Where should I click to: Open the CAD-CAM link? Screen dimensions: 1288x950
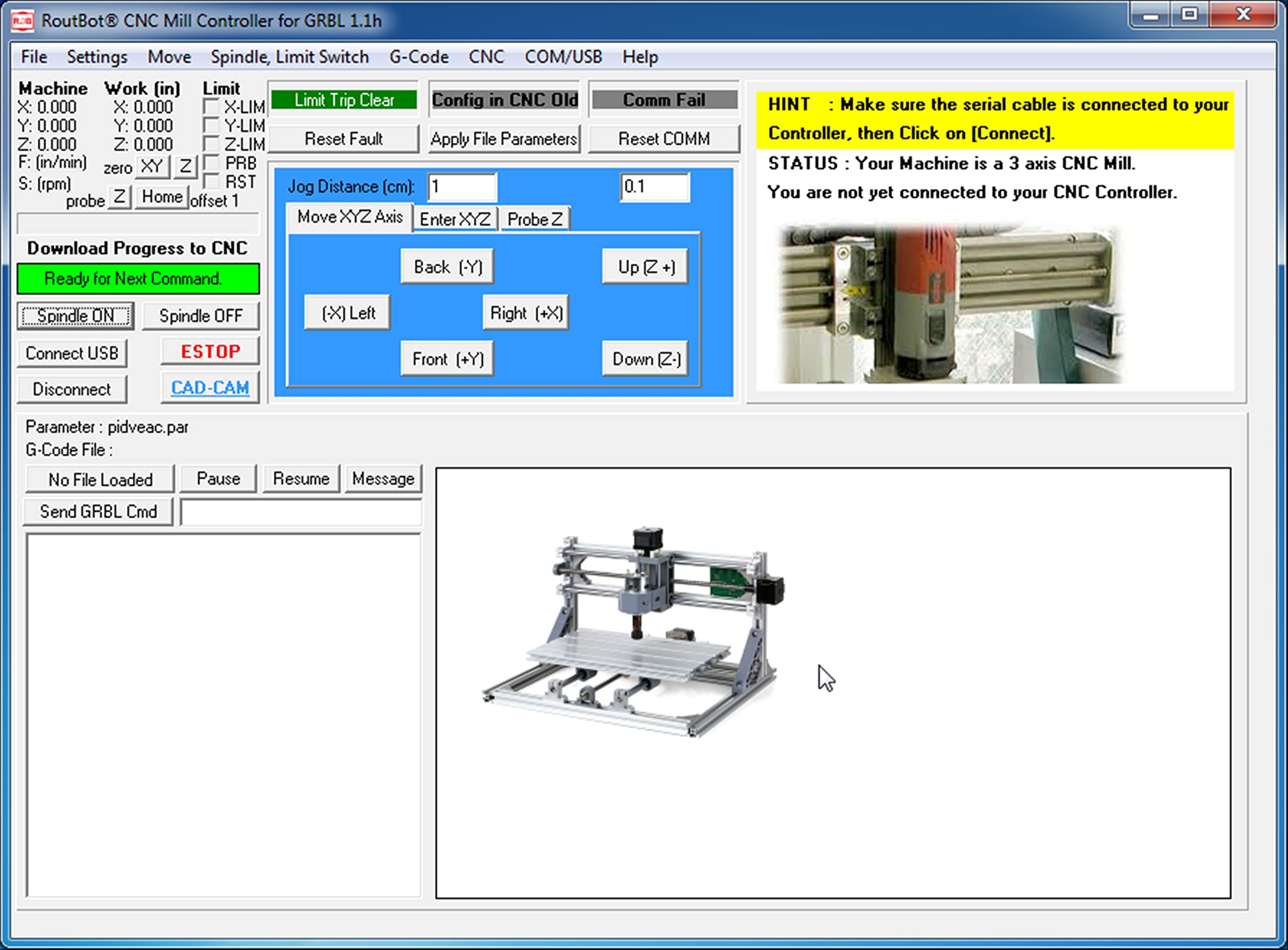click(x=210, y=387)
